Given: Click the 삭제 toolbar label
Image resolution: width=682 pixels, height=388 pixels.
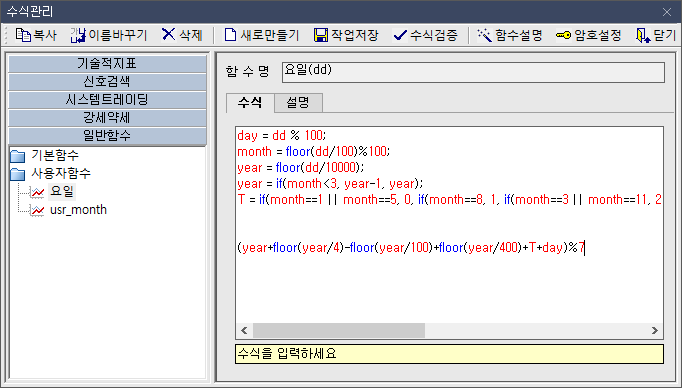Looking at the screenshot, I should coord(191,35).
